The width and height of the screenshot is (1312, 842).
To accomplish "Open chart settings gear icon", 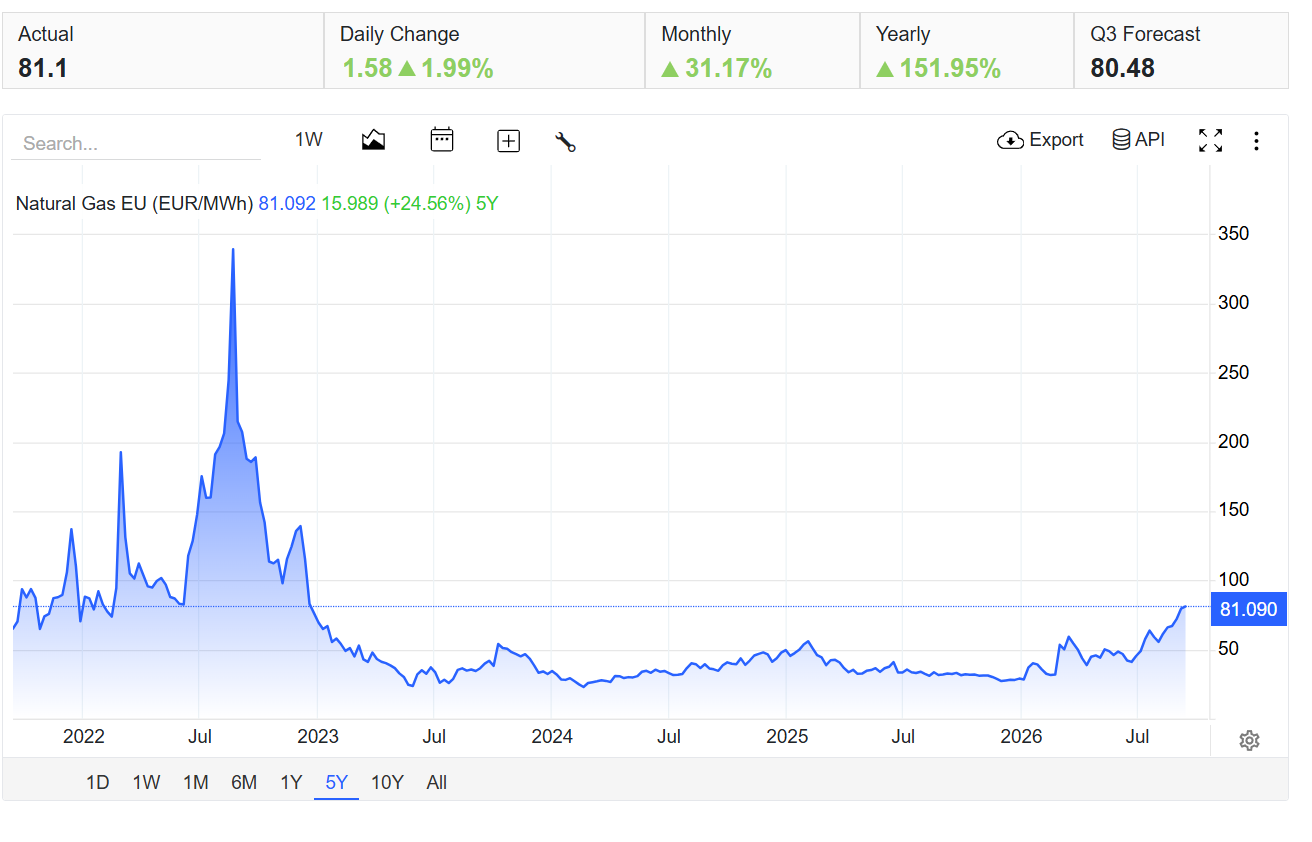I will [x=1249, y=740].
